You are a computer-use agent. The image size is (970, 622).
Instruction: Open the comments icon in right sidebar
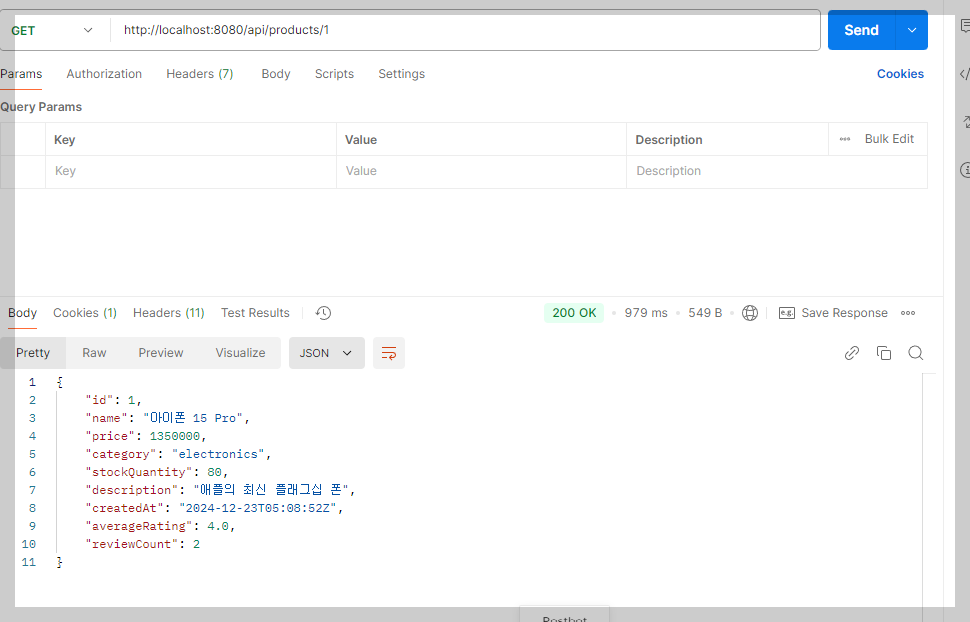[965, 25]
